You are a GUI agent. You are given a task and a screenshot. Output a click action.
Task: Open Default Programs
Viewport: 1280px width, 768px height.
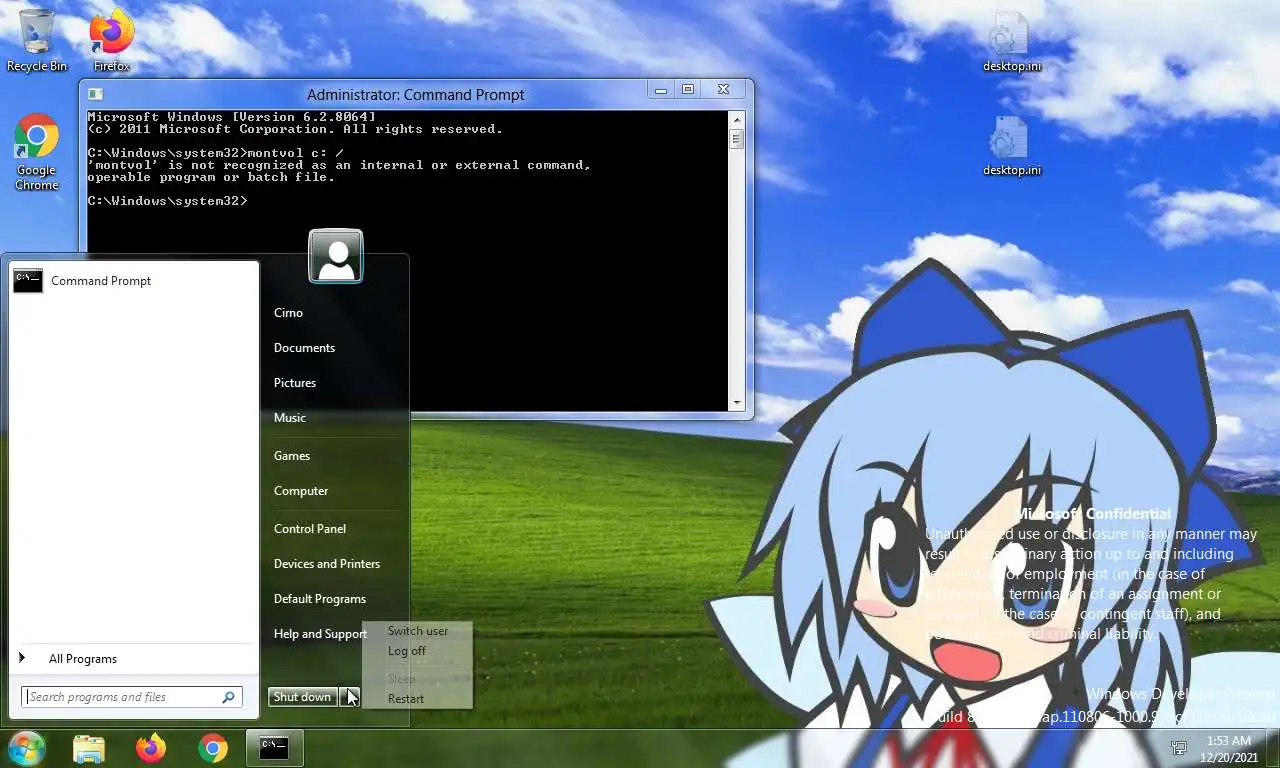[x=320, y=599]
